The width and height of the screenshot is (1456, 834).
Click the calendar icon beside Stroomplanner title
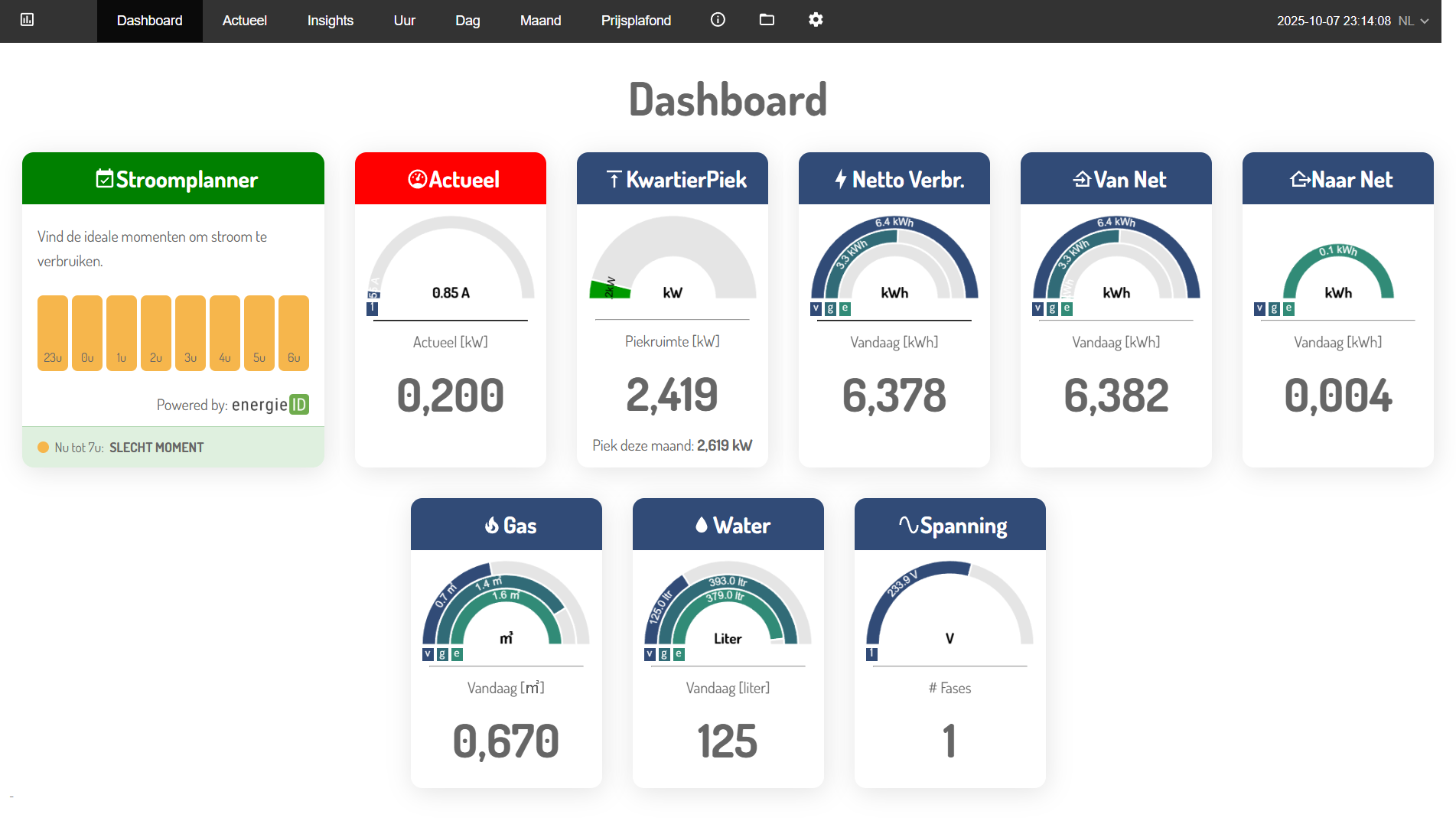pyautogui.click(x=104, y=179)
